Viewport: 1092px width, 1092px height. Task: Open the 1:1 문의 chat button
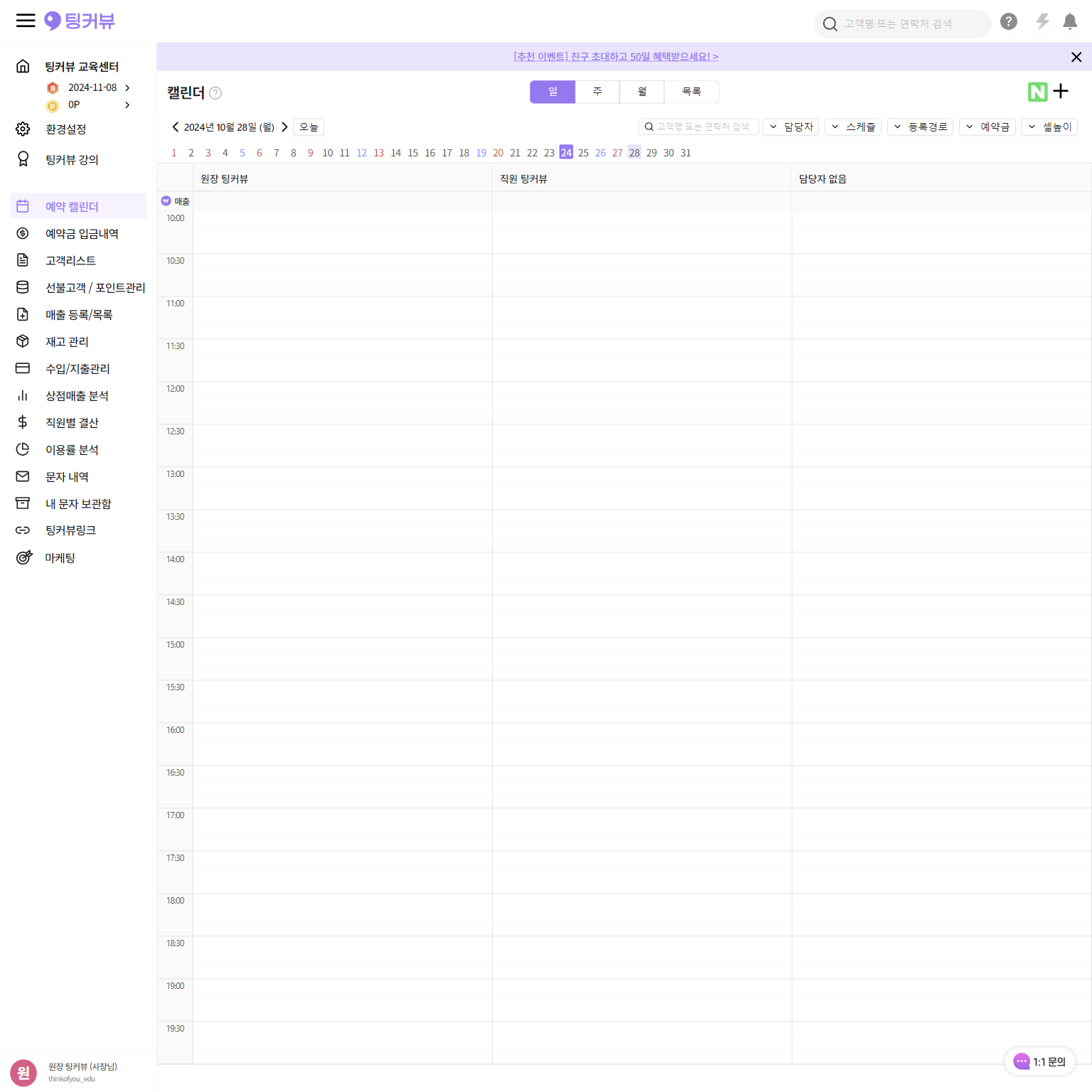1040,1061
